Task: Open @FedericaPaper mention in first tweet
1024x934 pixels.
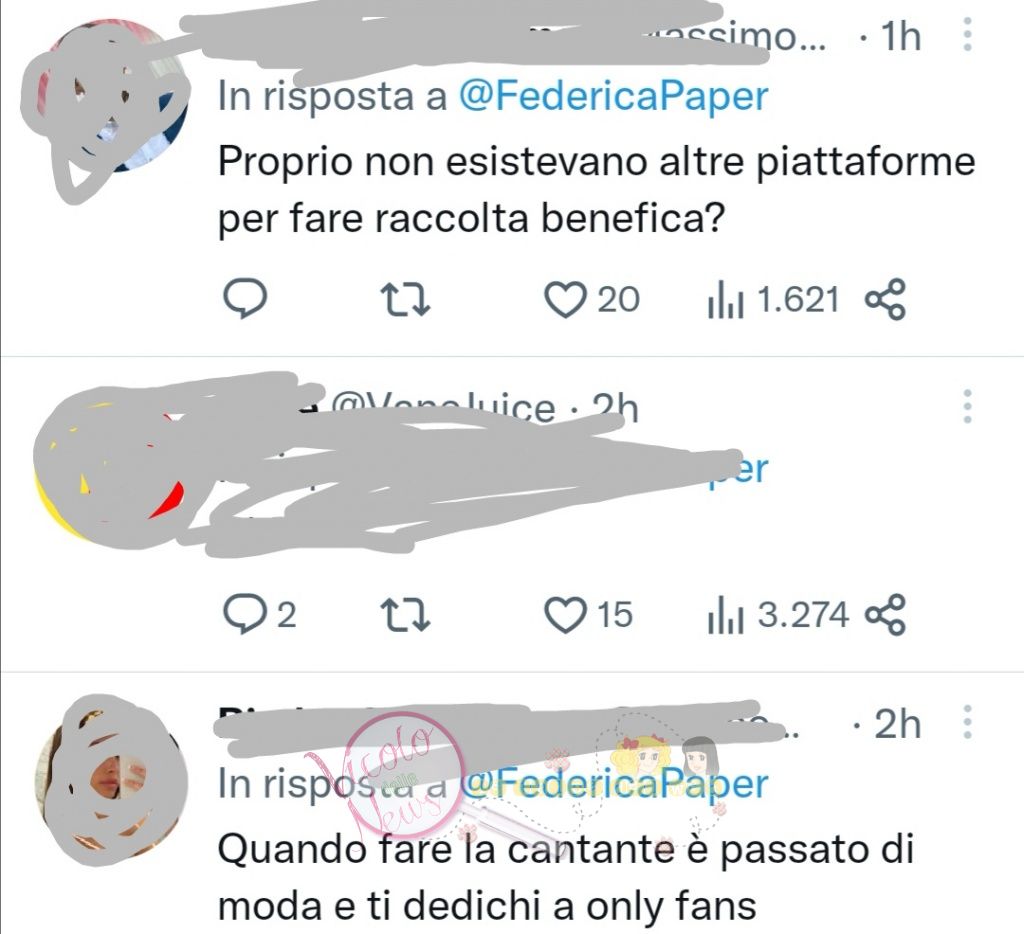Action: pos(614,97)
